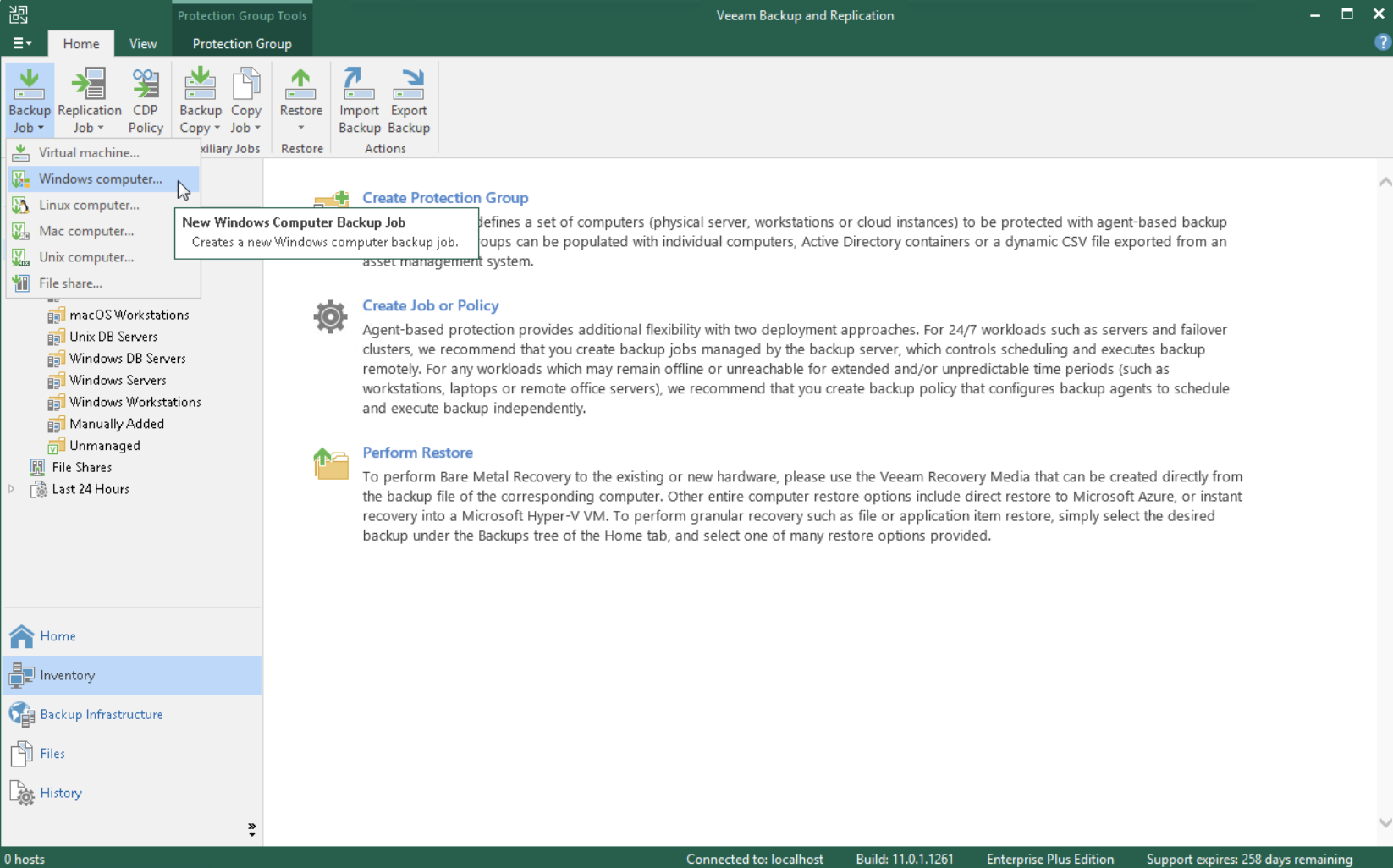Image resolution: width=1393 pixels, height=868 pixels.
Task: Click the content pane scroll down arrow
Action: pyautogui.click(x=1385, y=822)
